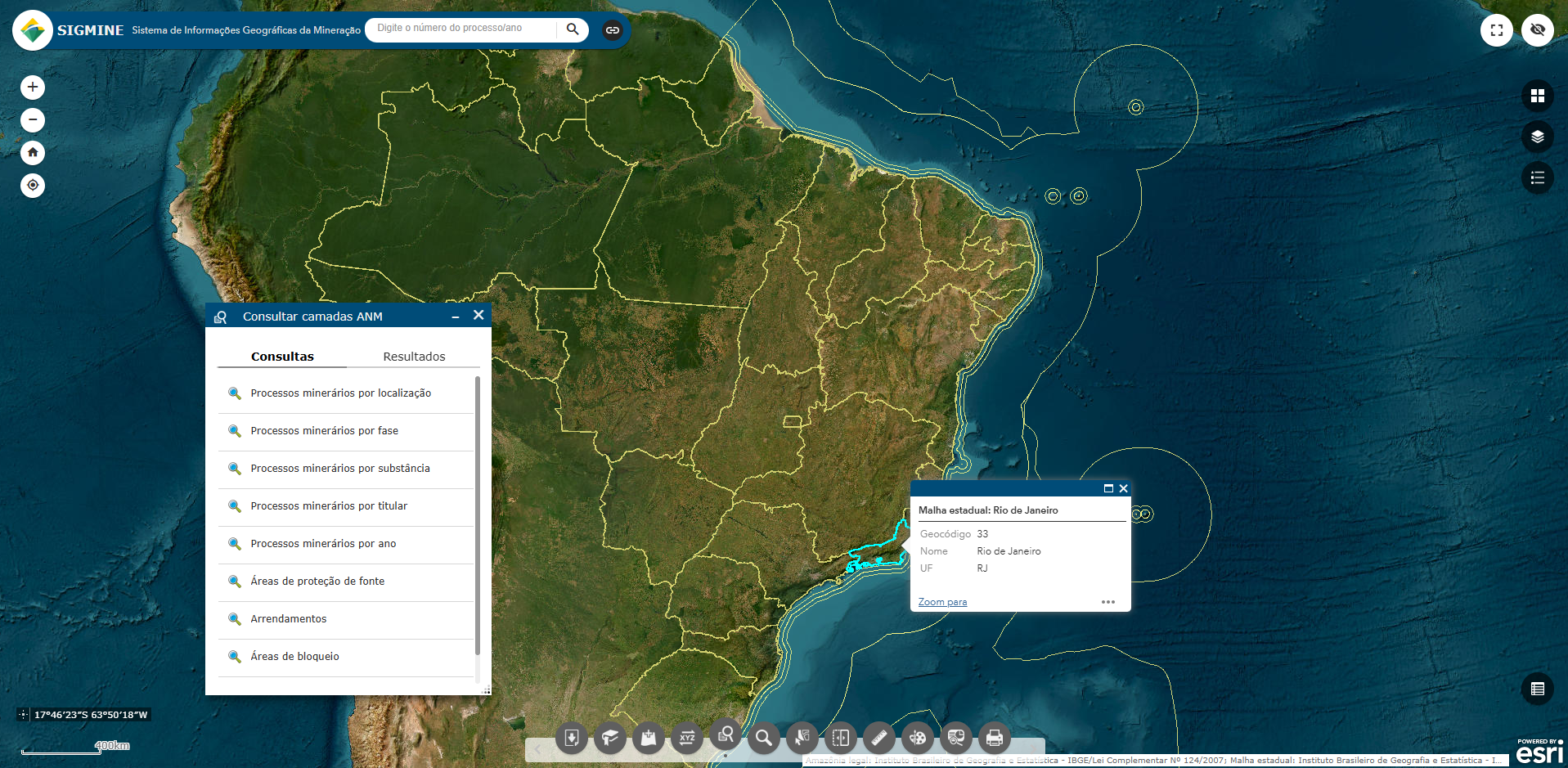Open the swipe layer comparison tool
Image resolution: width=1568 pixels, height=768 pixels.
point(840,739)
